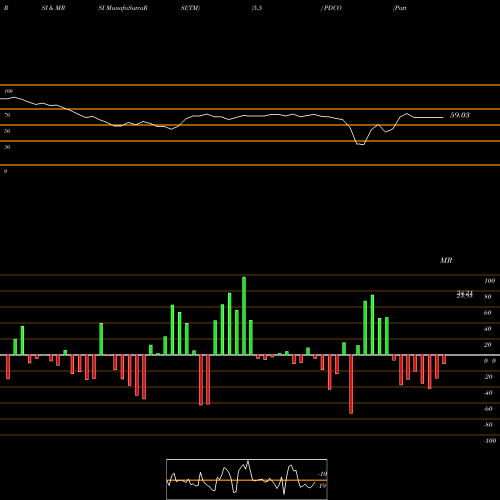Click the 'SI(TM)' header text
This screenshot has width=500, height=500.
click(190, 8)
